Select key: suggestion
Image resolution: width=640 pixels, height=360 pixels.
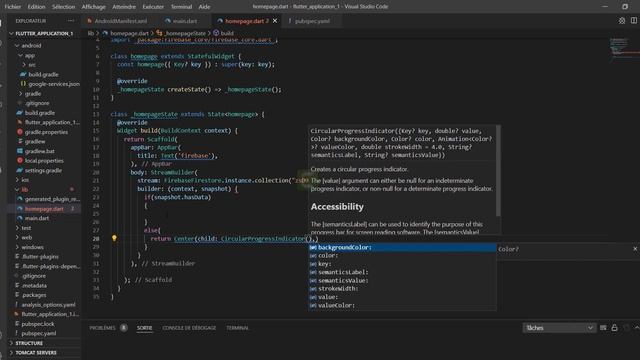click(x=402, y=264)
